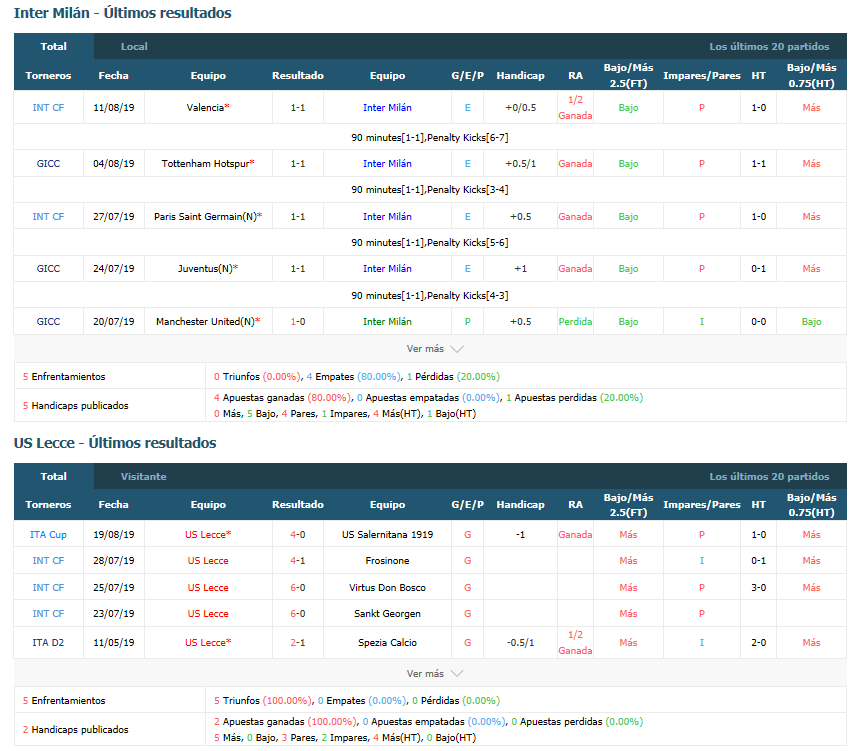Click the date 04/08/19
Screen dimensions: 856x751
(x=114, y=164)
